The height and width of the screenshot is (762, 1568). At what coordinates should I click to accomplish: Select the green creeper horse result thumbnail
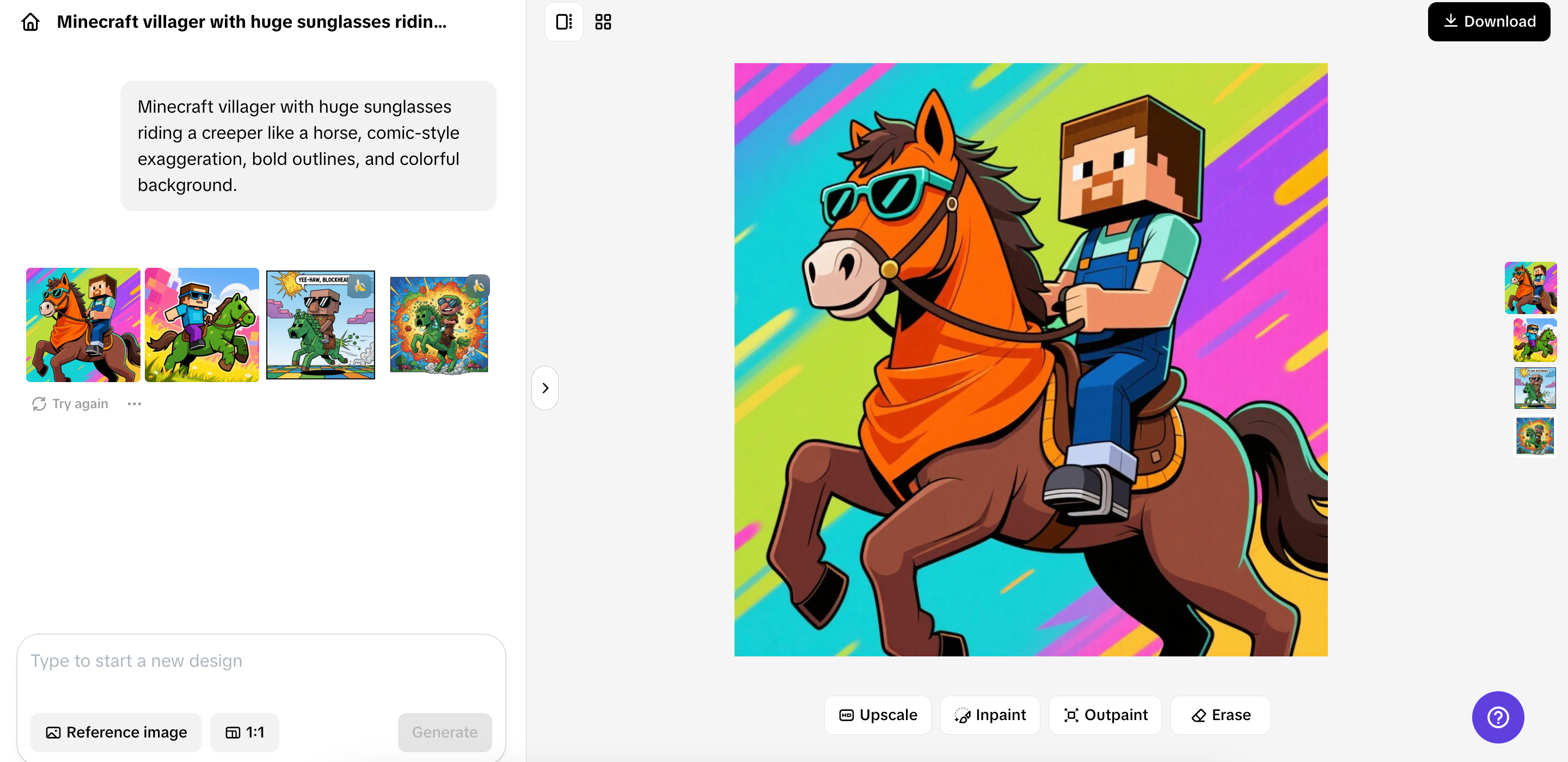[x=201, y=324]
